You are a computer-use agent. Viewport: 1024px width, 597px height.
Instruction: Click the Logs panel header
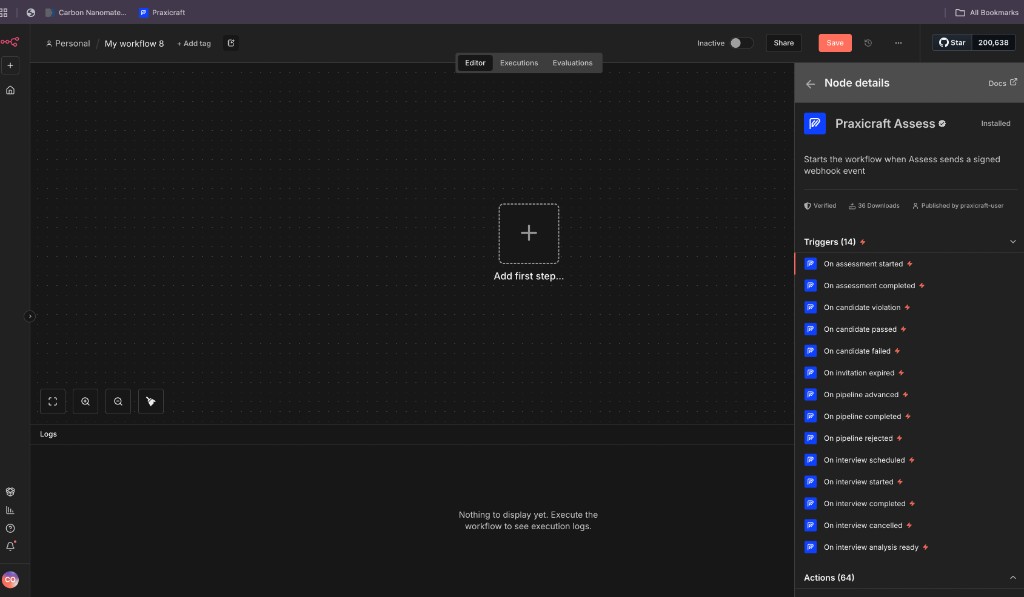[x=412, y=434]
